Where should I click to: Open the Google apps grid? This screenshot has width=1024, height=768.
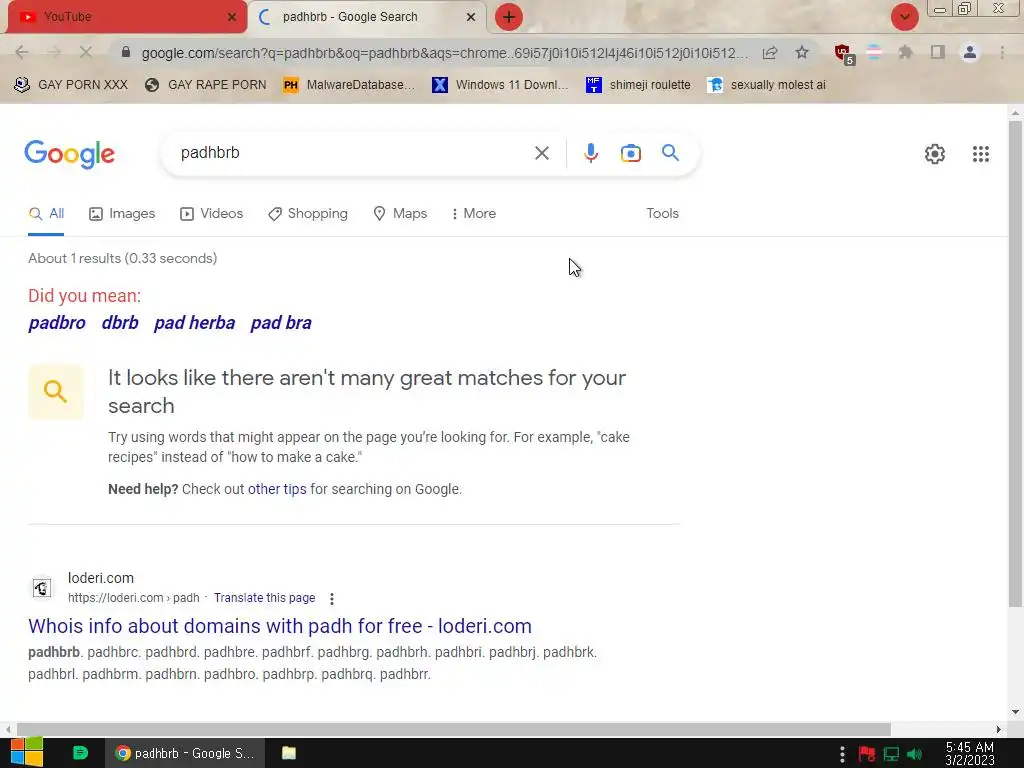980,154
